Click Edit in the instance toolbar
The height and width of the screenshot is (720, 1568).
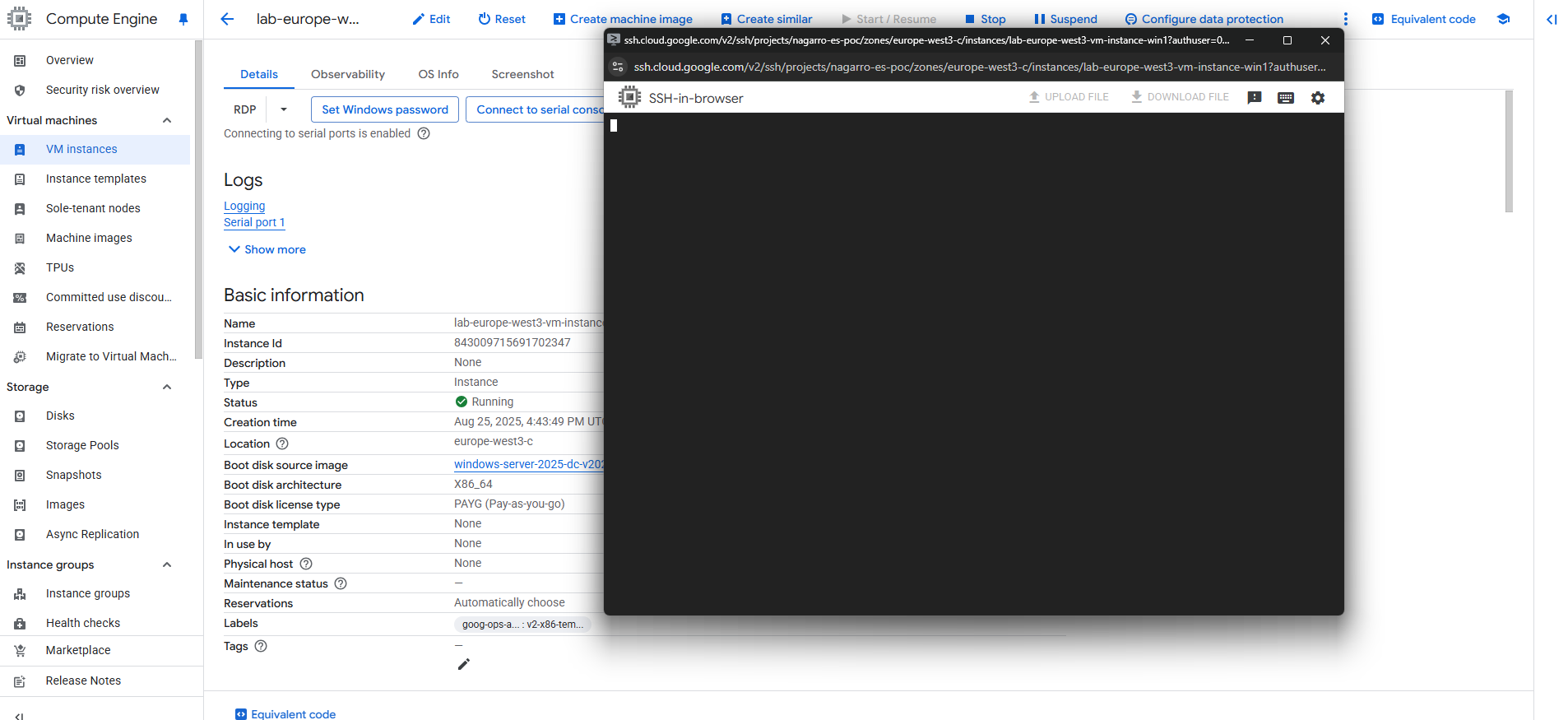(431, 19)
